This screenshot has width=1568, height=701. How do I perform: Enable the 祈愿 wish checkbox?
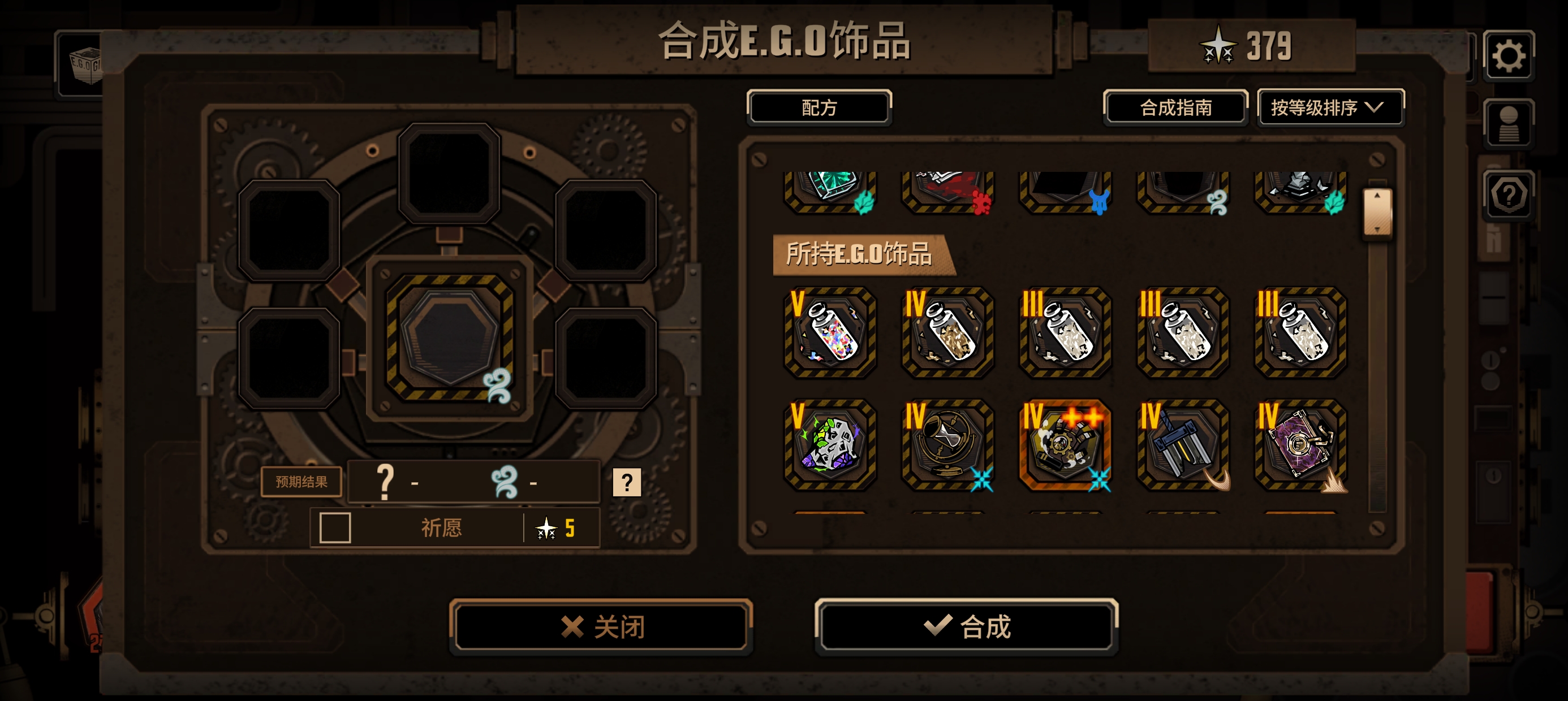click(335, 527)
